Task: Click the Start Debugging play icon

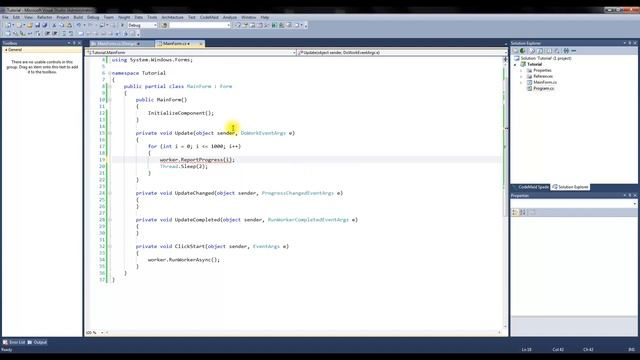Action: tap(122, 25)
